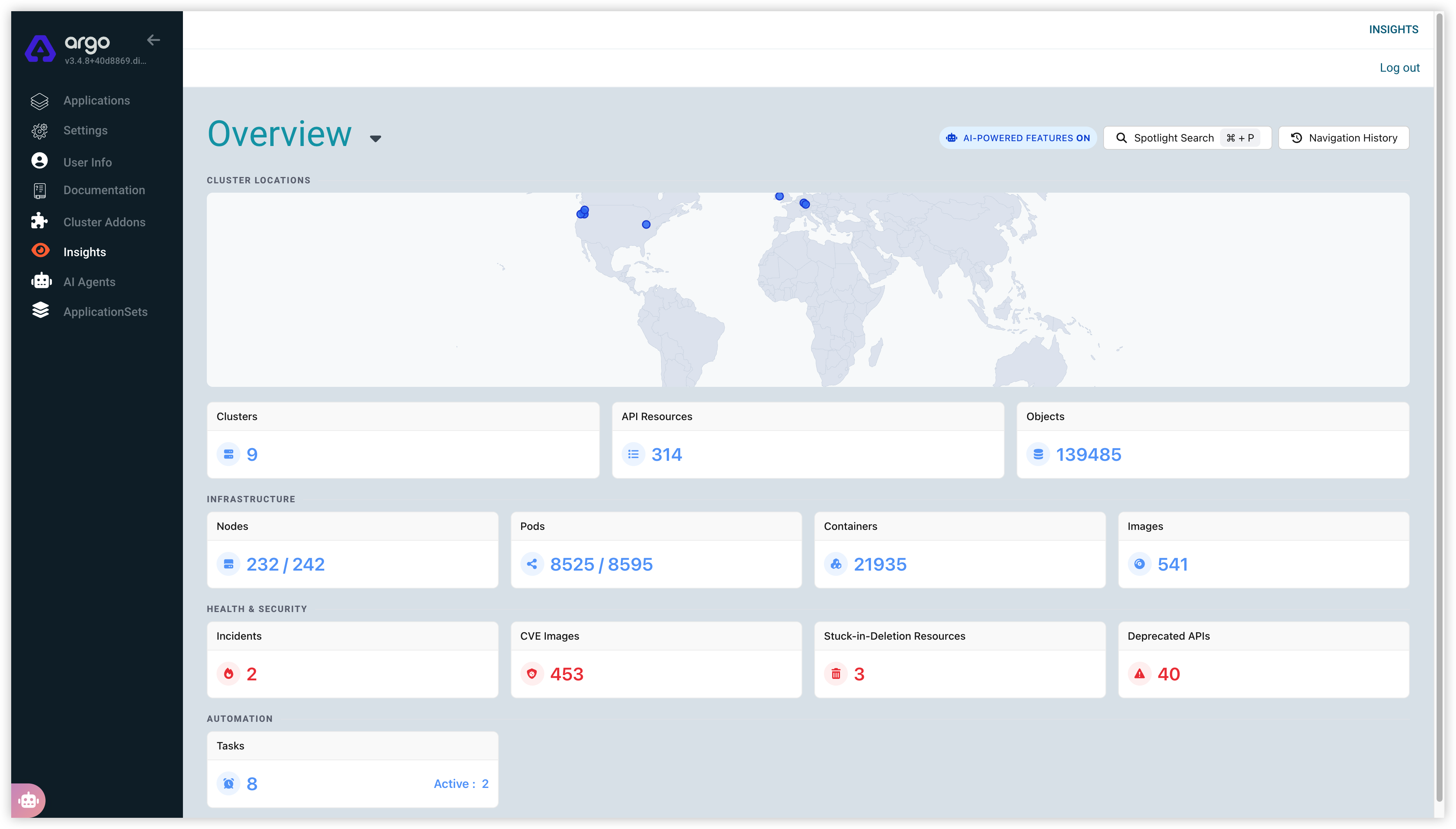The image size is (1456, 829).
Task: Click the Clusters server icon
Action: [228, 454]
